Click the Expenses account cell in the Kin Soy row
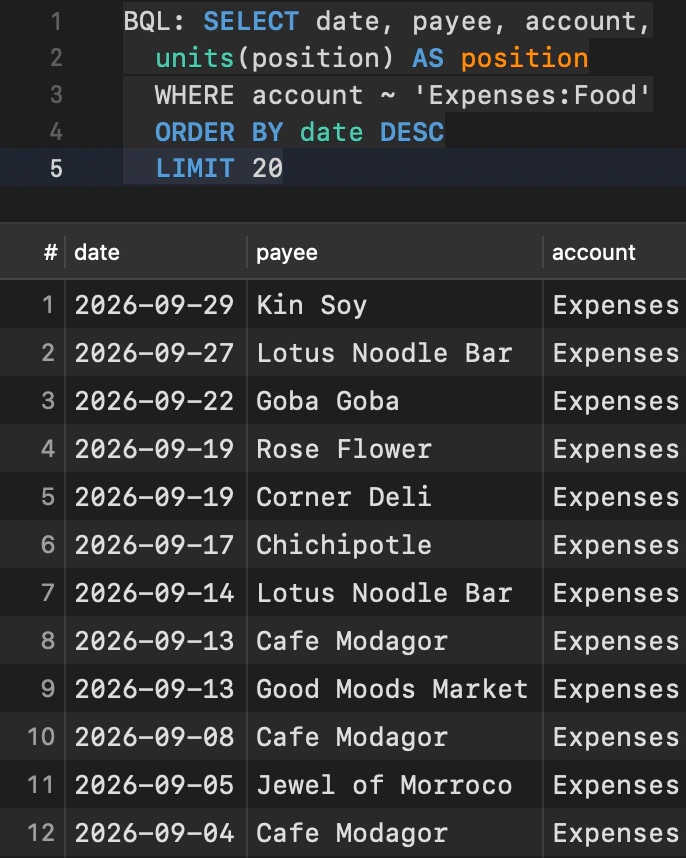The height and width of the screenshot is (858, 686). 616,305
